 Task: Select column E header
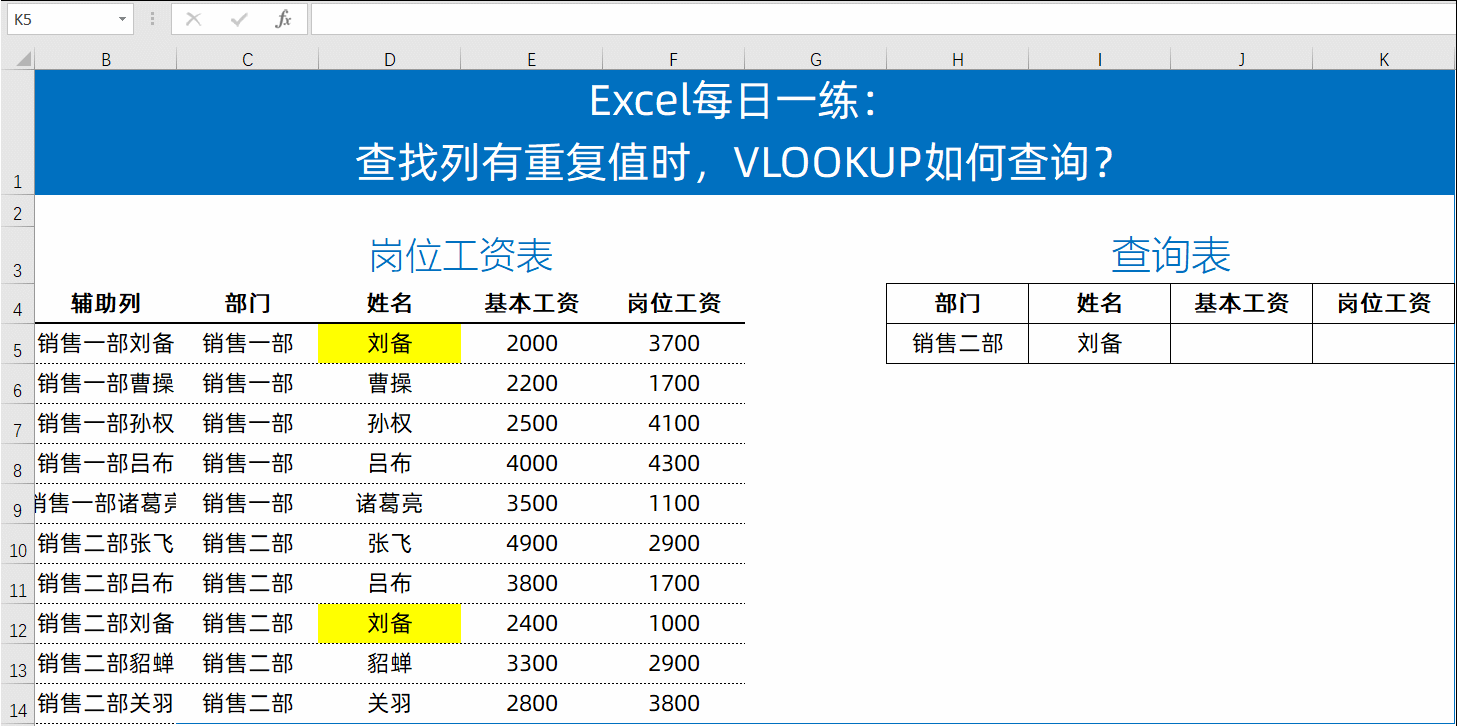[x=532, y=60]
